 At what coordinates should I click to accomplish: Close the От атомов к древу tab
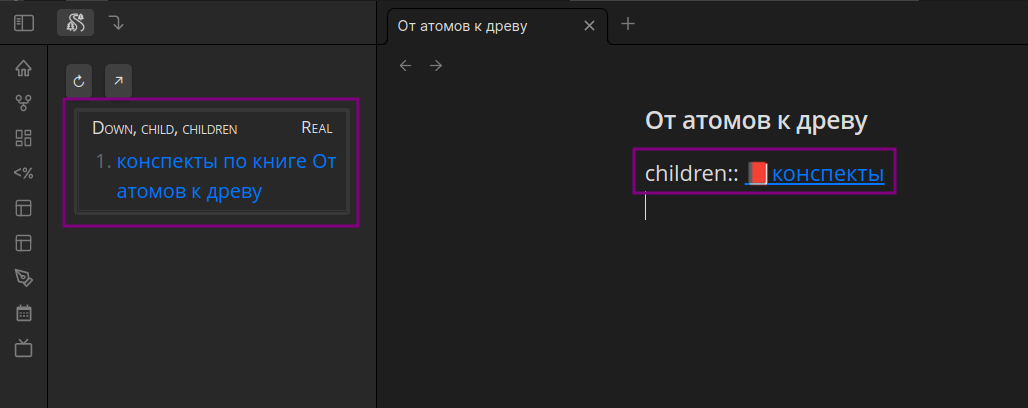tap(590, 25)
